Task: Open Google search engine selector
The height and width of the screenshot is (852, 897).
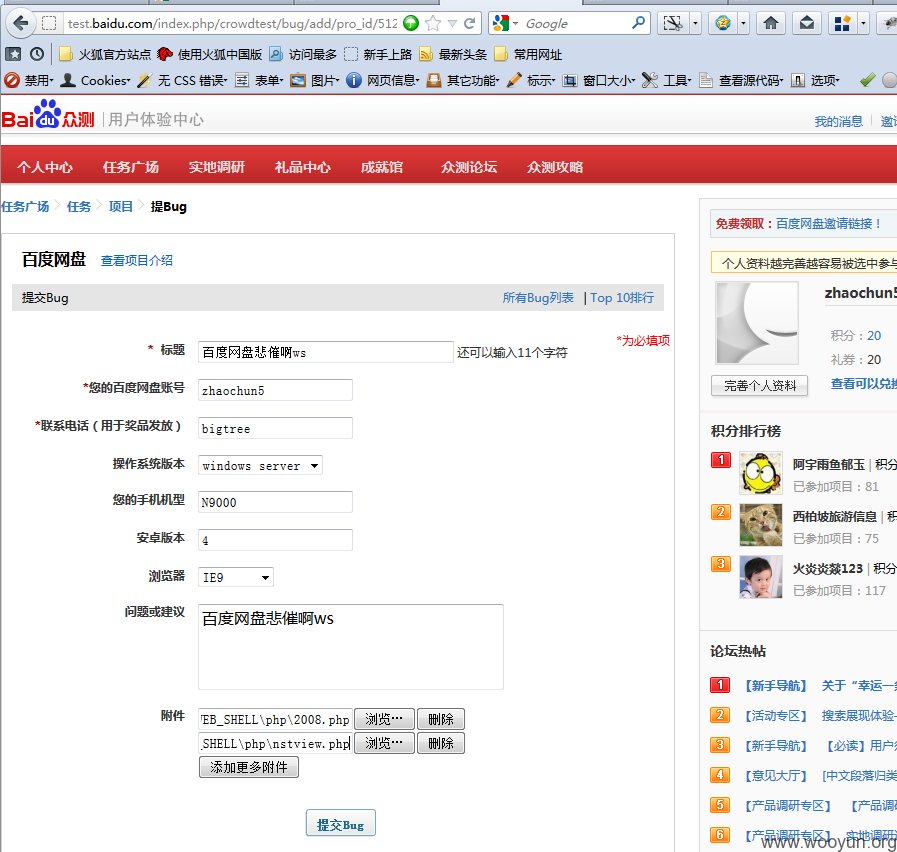Action: (505, 23)
